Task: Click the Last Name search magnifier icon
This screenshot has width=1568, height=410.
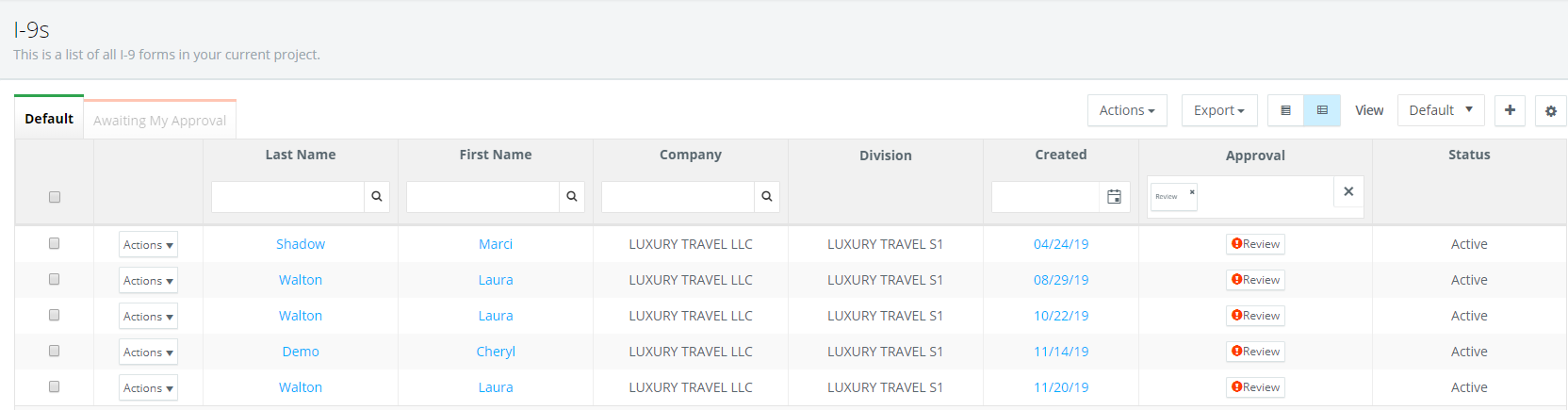Action: click(376, 197)
